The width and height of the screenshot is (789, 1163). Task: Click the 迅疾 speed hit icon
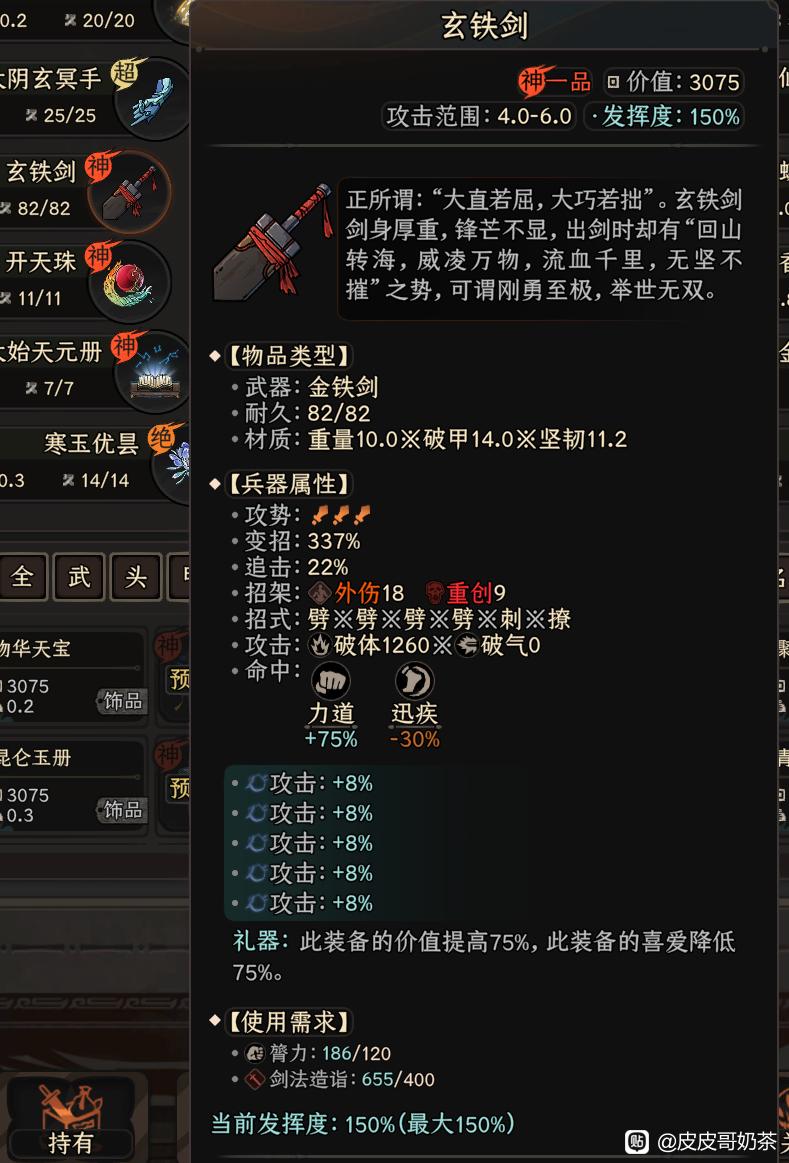click(414, 681)
